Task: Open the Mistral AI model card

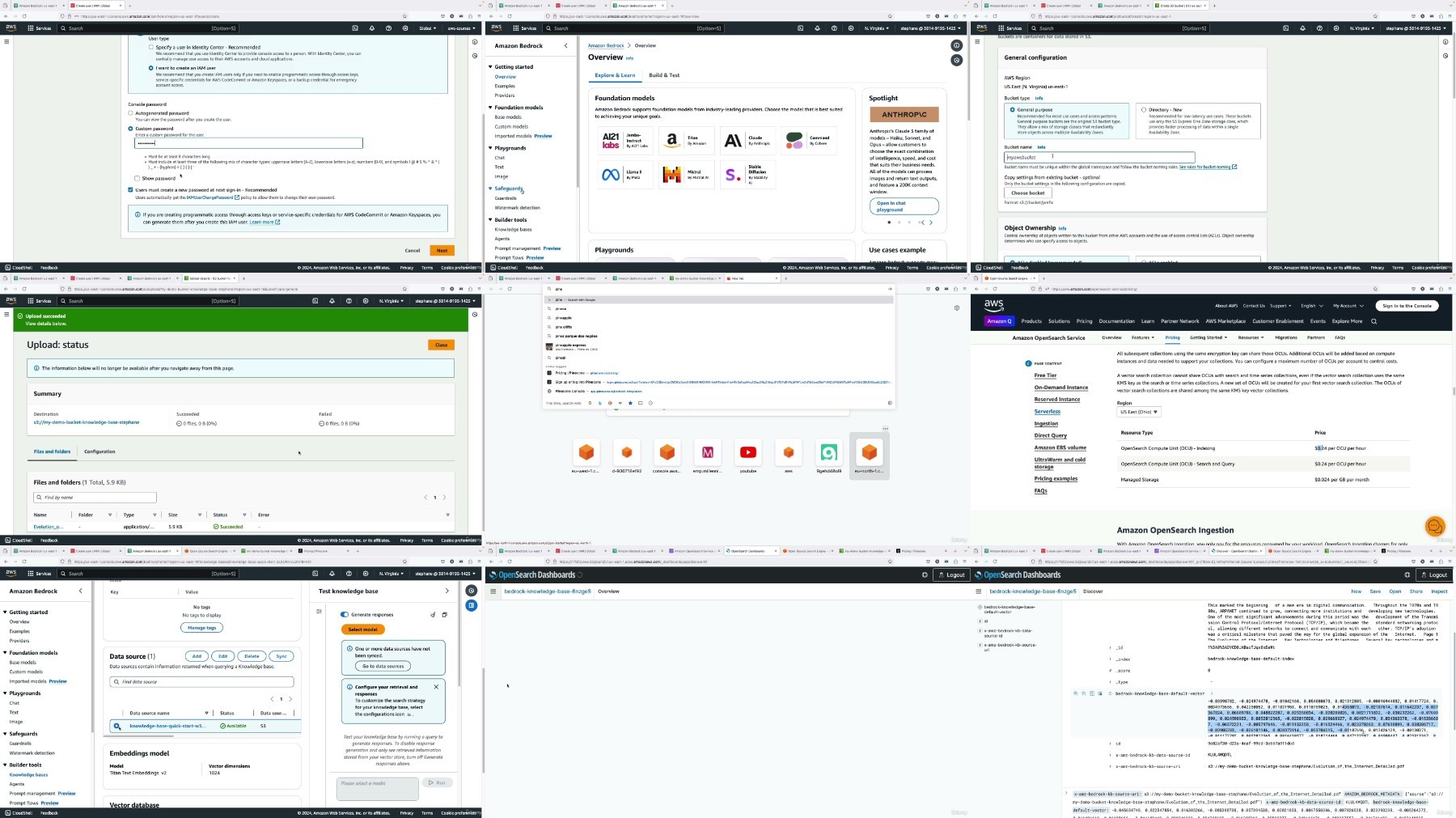Action: 686,174
